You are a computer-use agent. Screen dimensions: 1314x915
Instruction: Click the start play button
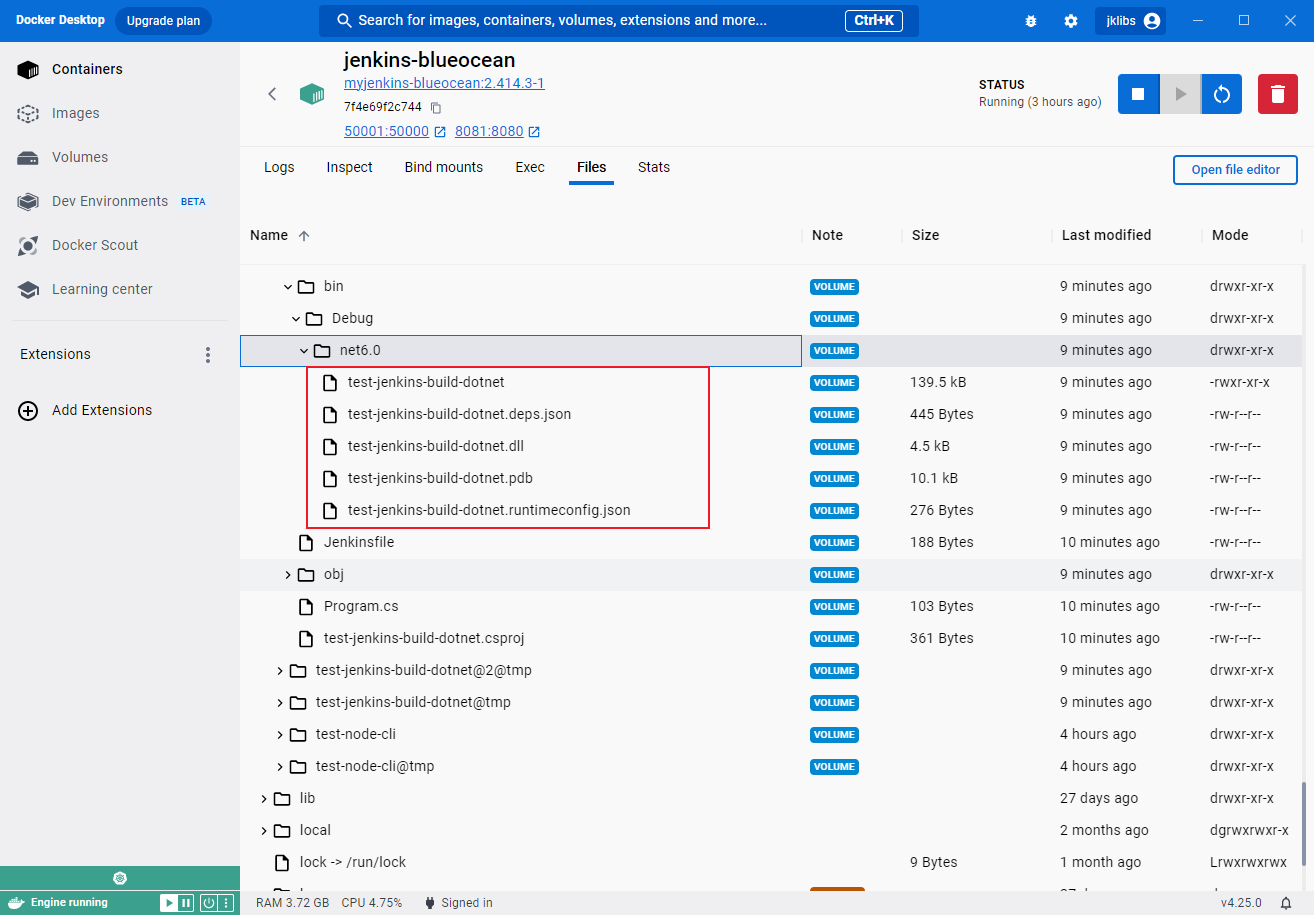[1180, 94]
